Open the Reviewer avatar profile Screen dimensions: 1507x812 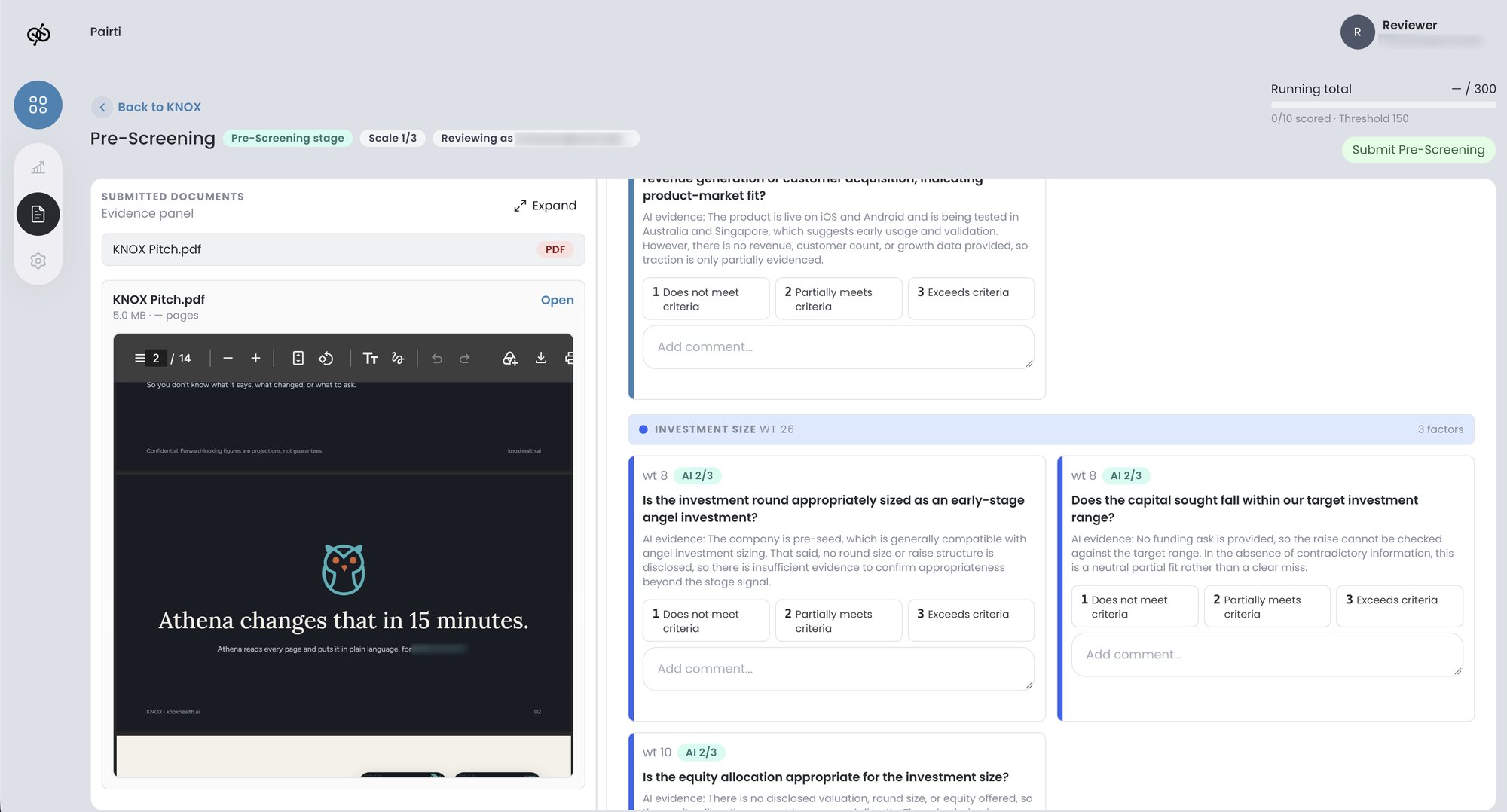(x=1358, y=32)
